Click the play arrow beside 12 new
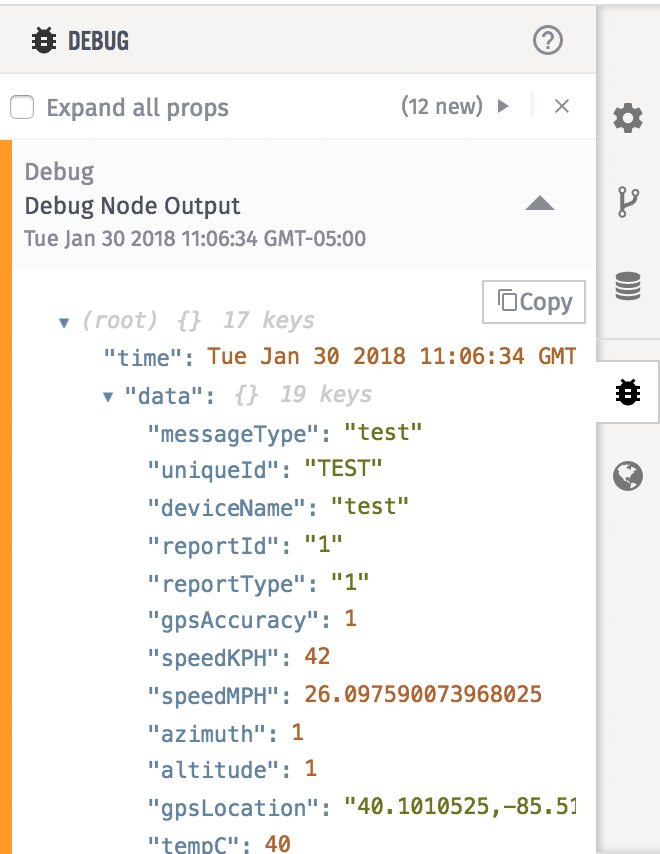 [504, 106]
